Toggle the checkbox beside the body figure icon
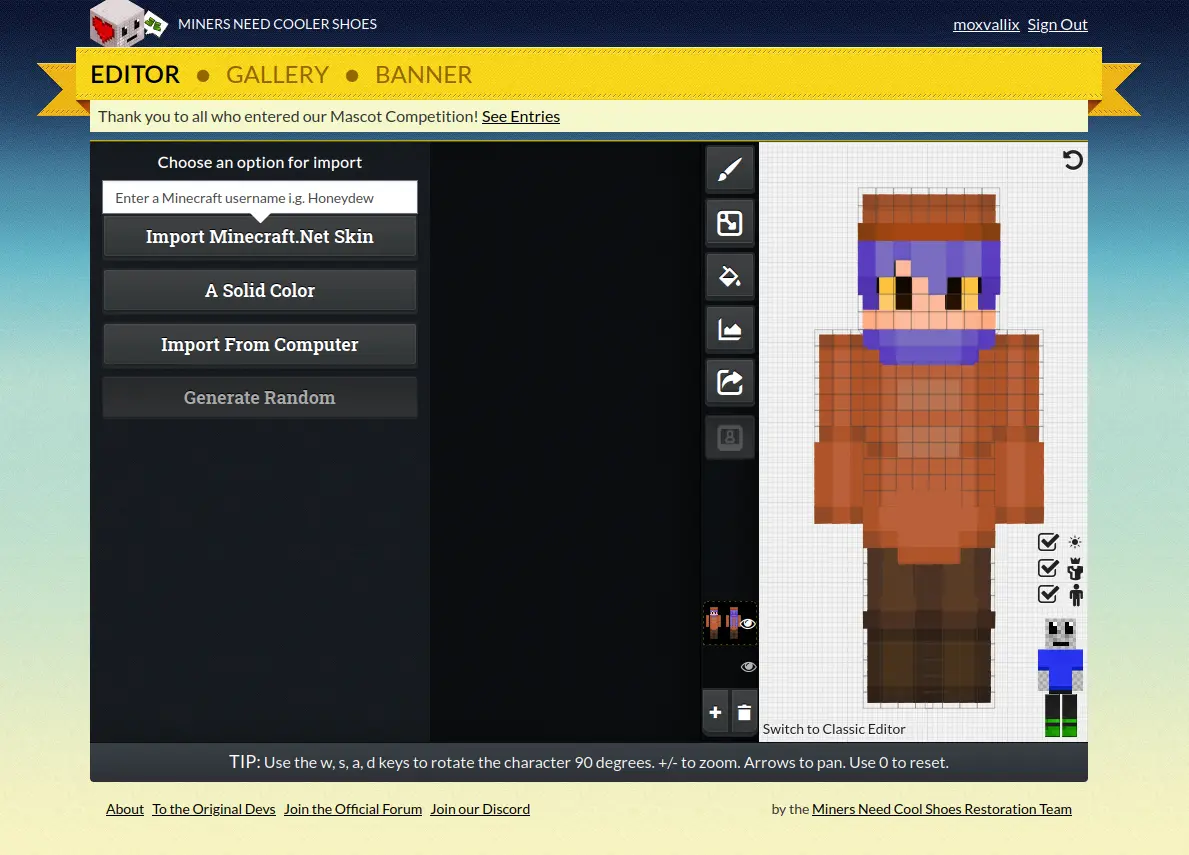Image resolution: width=1189 pixels, height=855 pixels. [1048, 594]
